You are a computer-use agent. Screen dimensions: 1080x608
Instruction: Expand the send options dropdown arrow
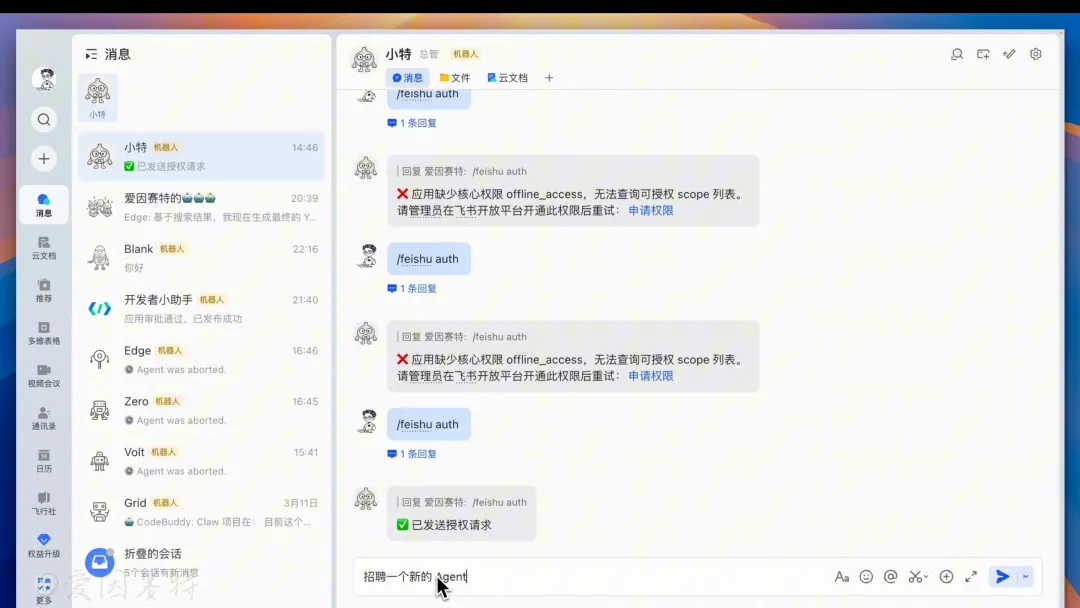1026,577
